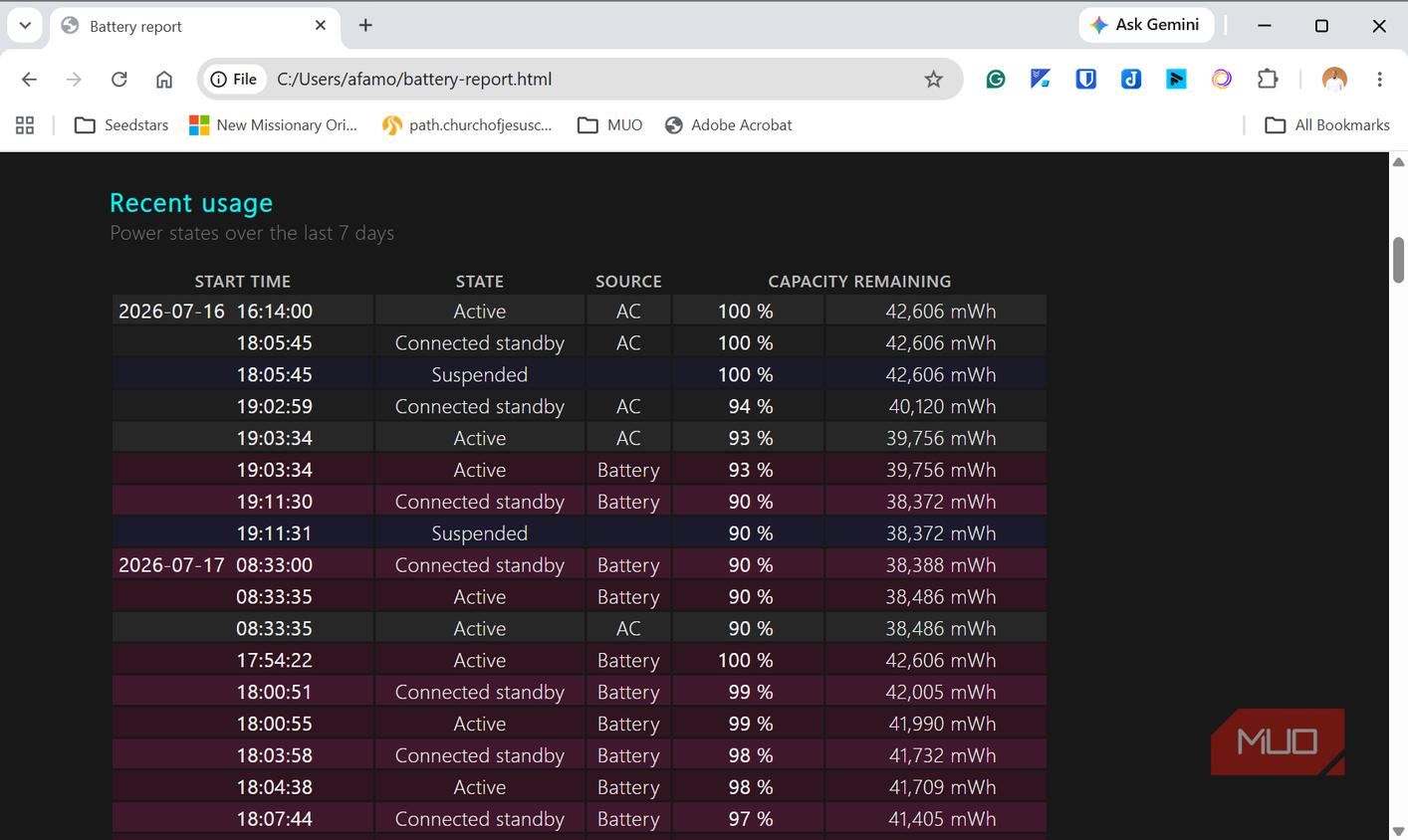Bookmark this page with the star icon
This screenshot has width=1408, height=840.
933,80
